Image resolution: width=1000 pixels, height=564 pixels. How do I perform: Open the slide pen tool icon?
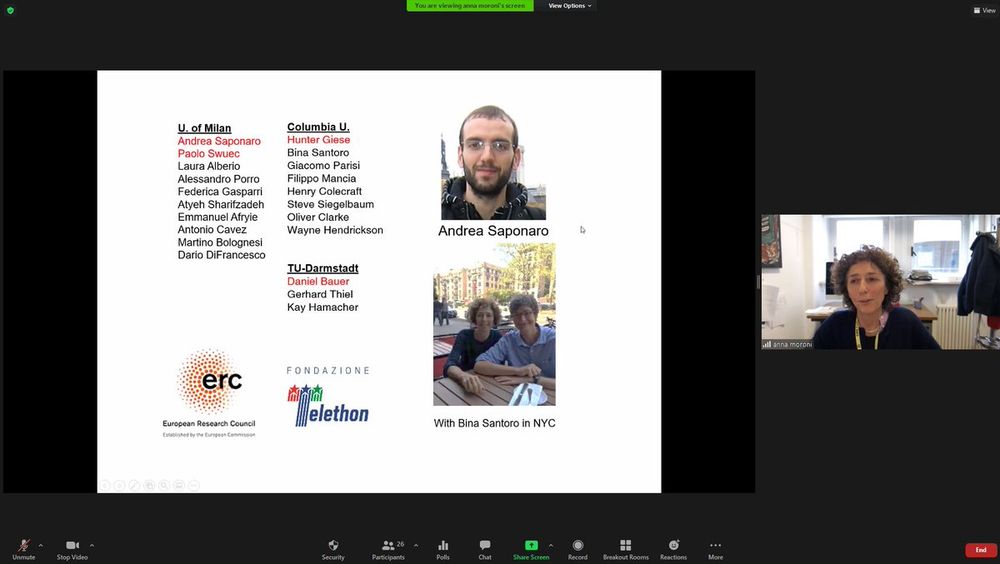[134, 486]
